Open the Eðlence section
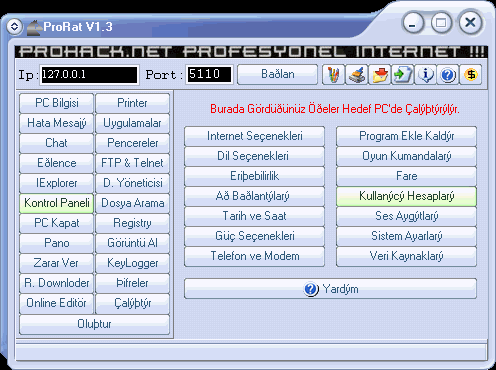The width and height of the screenshot is (496, 370). [57, 163]
